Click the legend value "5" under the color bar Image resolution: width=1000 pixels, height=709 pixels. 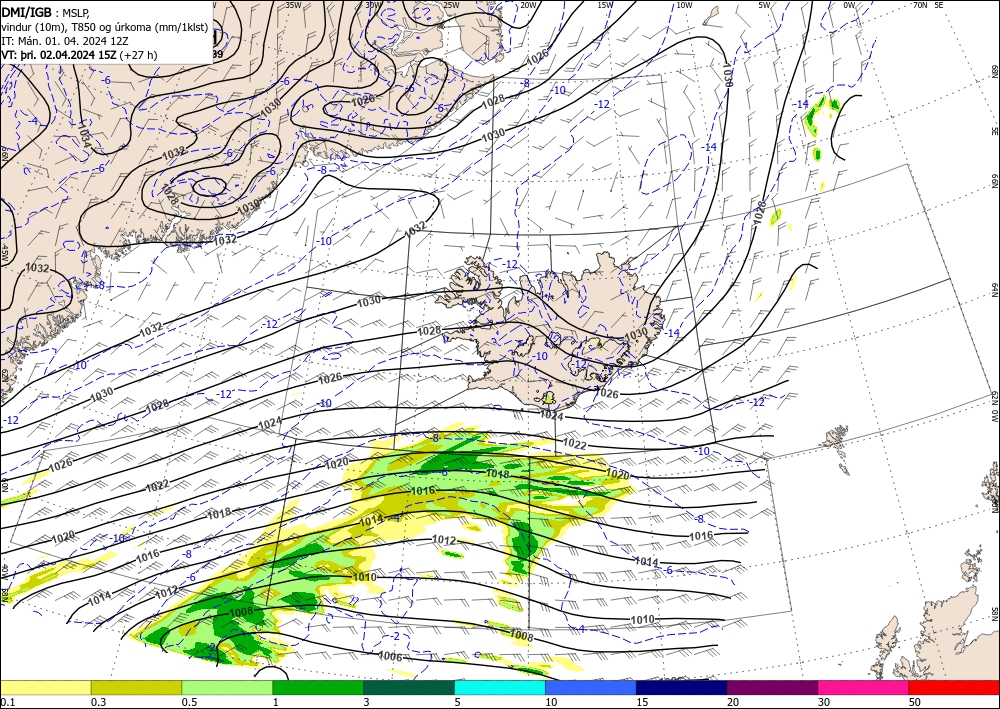coord(457,702)
